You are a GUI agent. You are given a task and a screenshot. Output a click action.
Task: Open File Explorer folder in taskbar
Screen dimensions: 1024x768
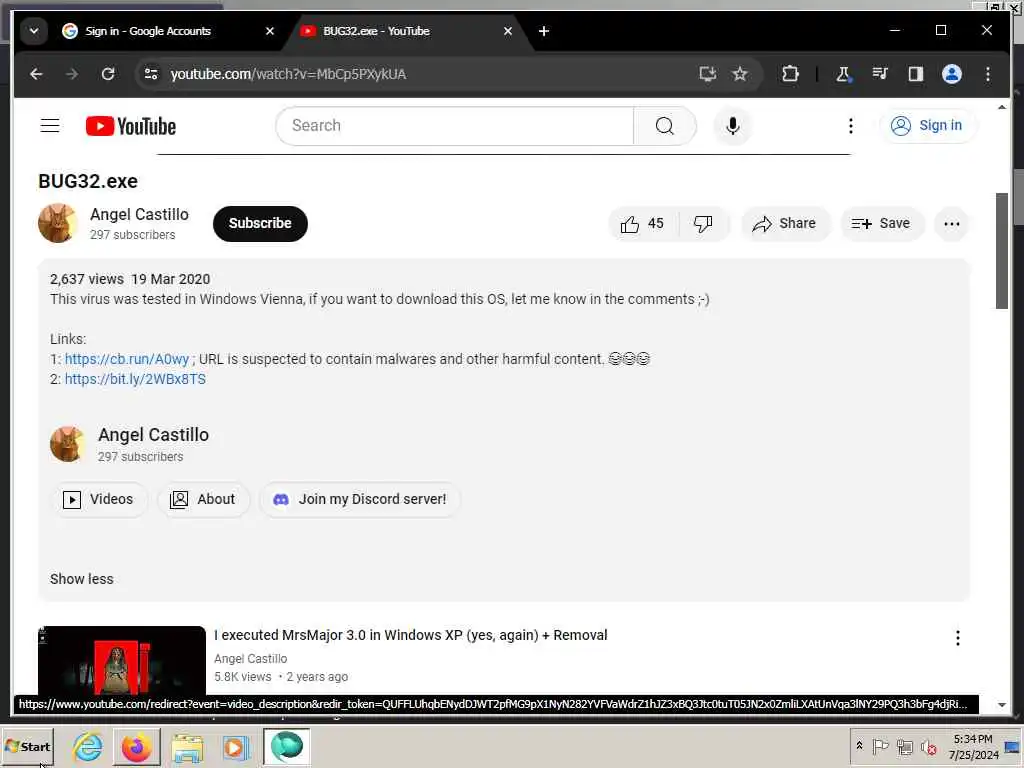tap(187, 746)
